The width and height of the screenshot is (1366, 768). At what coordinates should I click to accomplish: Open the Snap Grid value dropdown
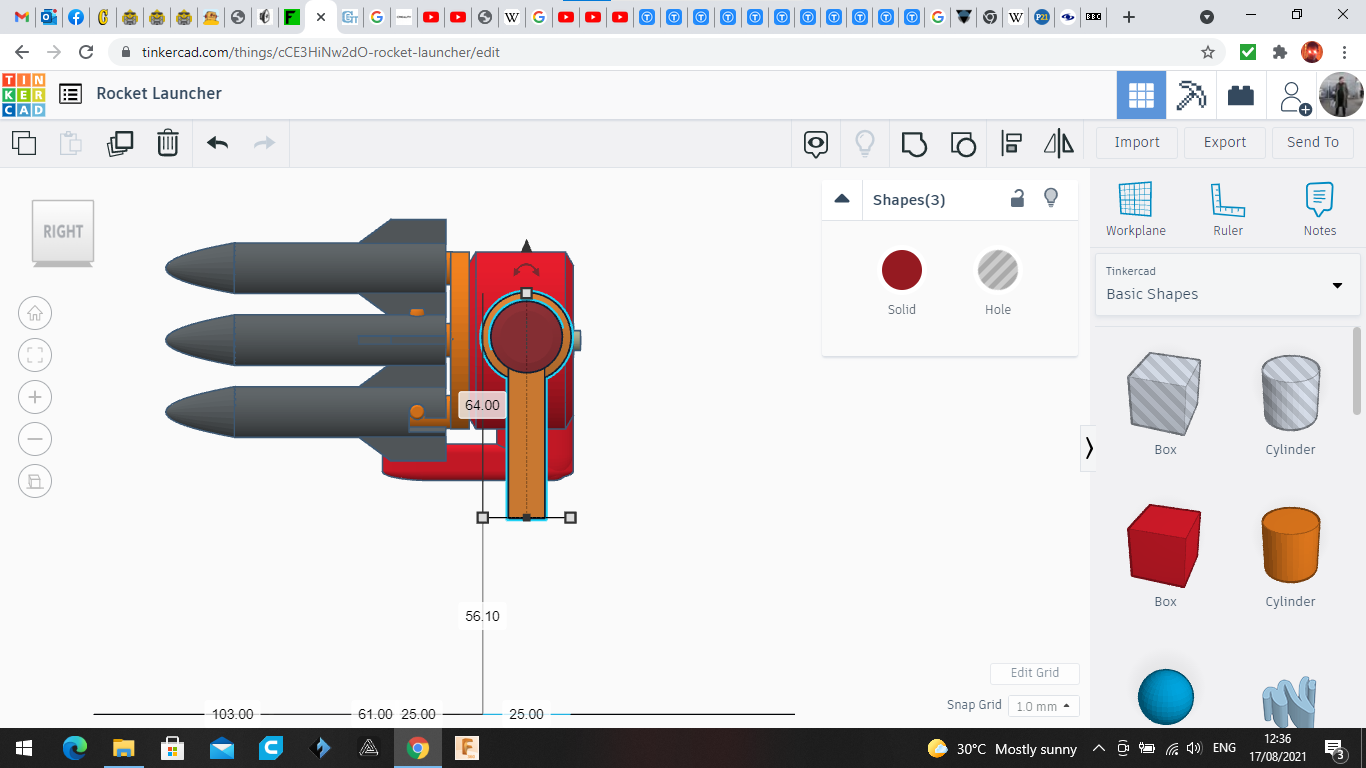(1043, 706)
